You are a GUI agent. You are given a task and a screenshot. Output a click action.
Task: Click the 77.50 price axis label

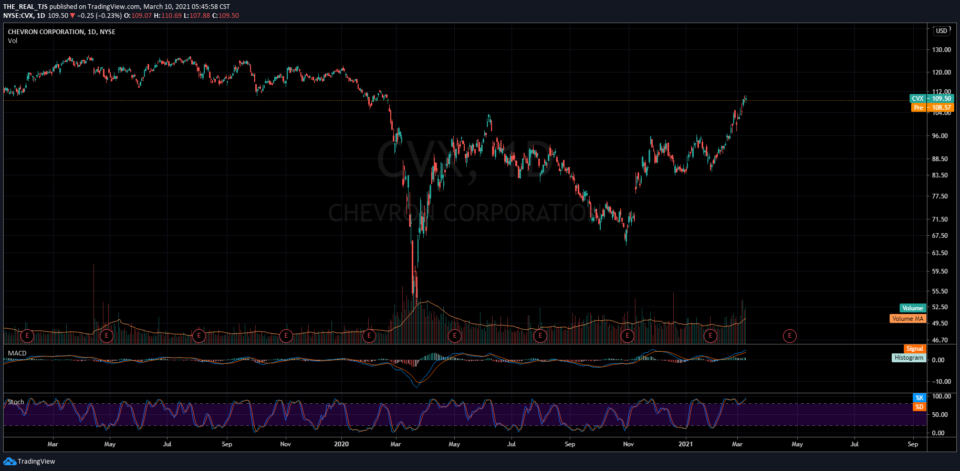click(941, 197)
